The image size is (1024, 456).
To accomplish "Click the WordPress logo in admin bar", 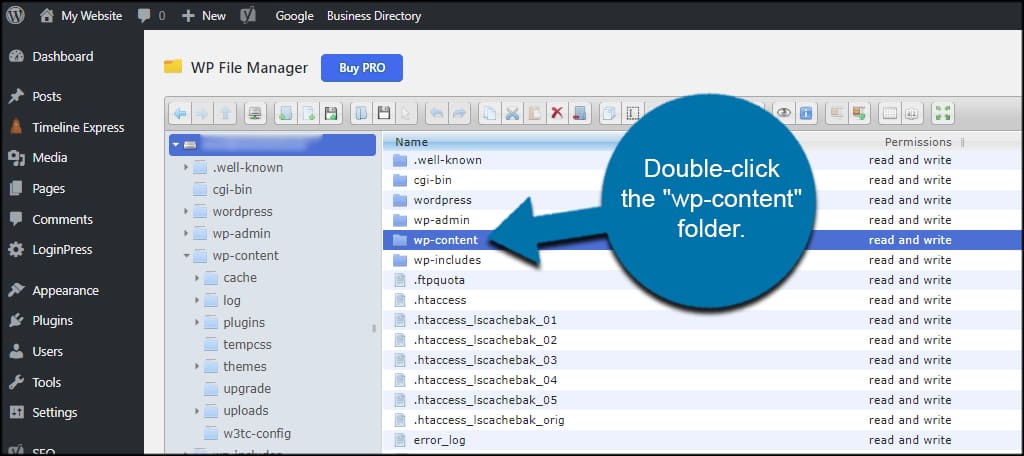I will click(15, 15).
